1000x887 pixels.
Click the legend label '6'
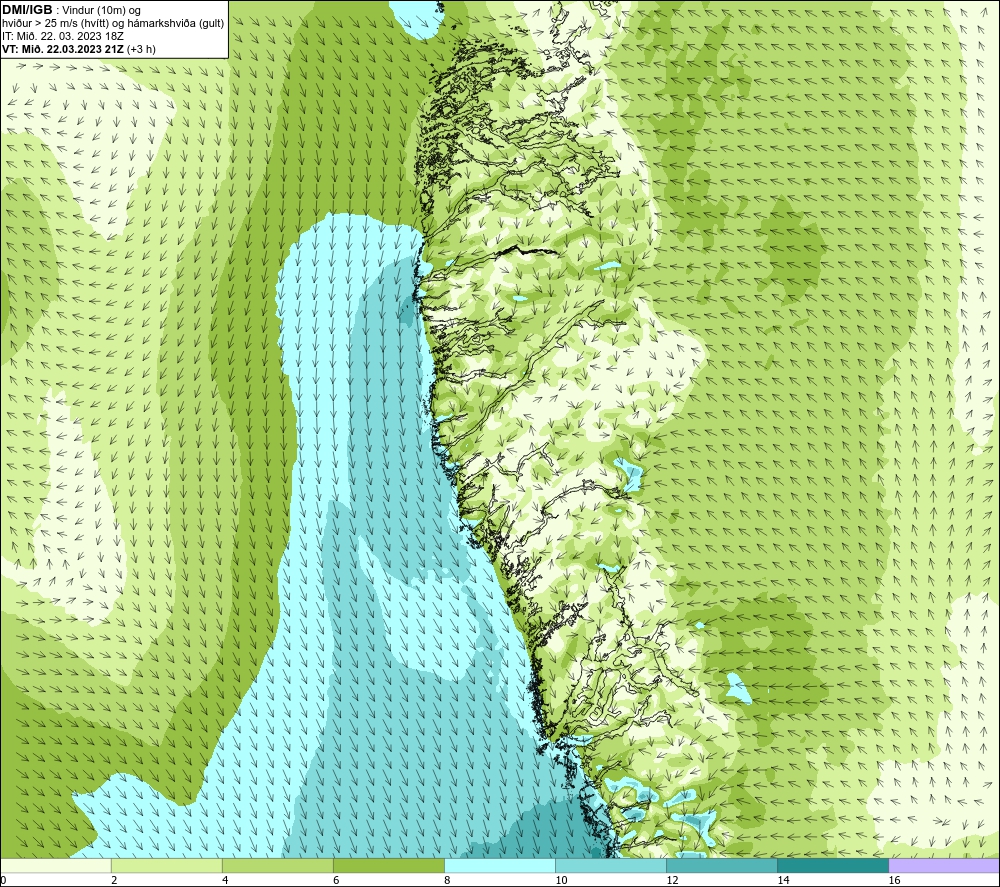(336, 880)
